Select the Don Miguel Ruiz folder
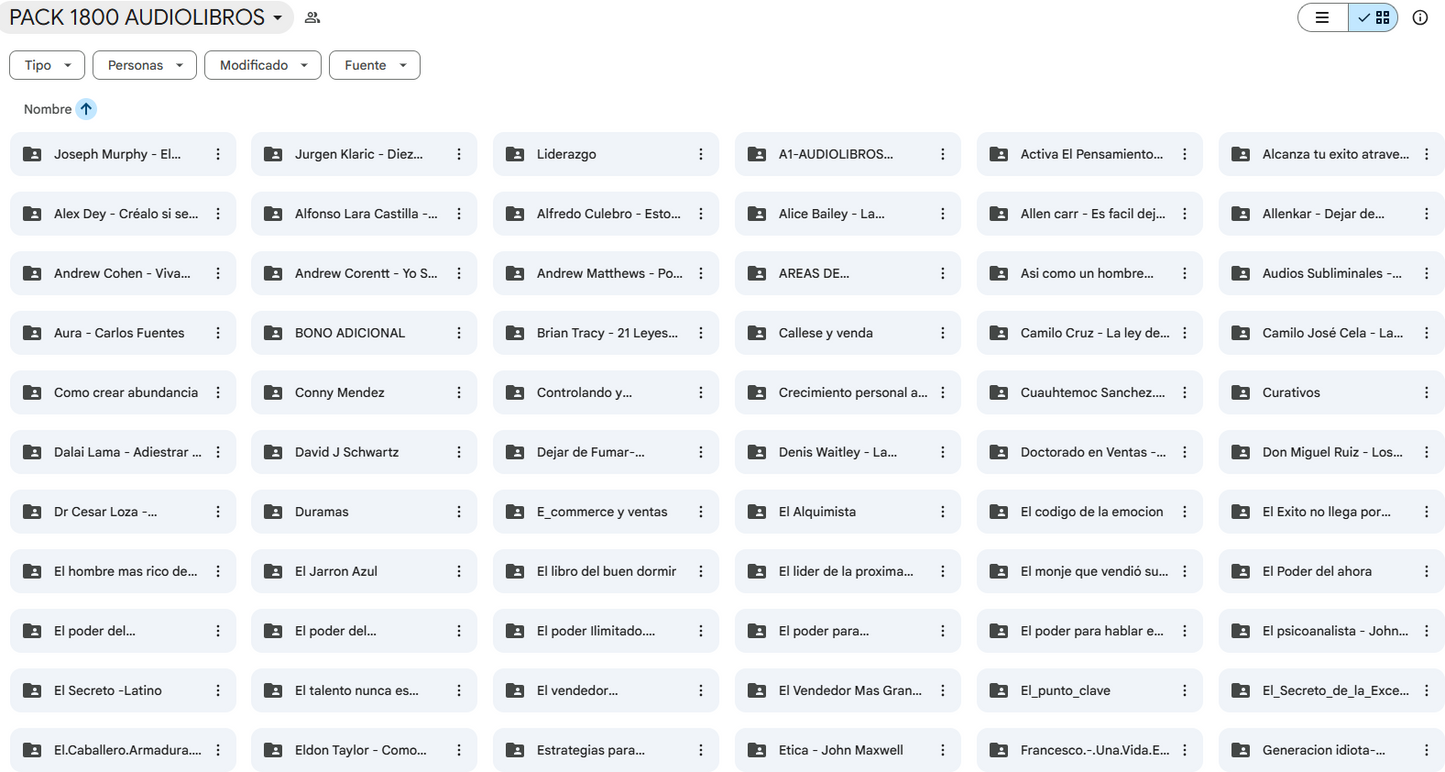 (1332, 452)
